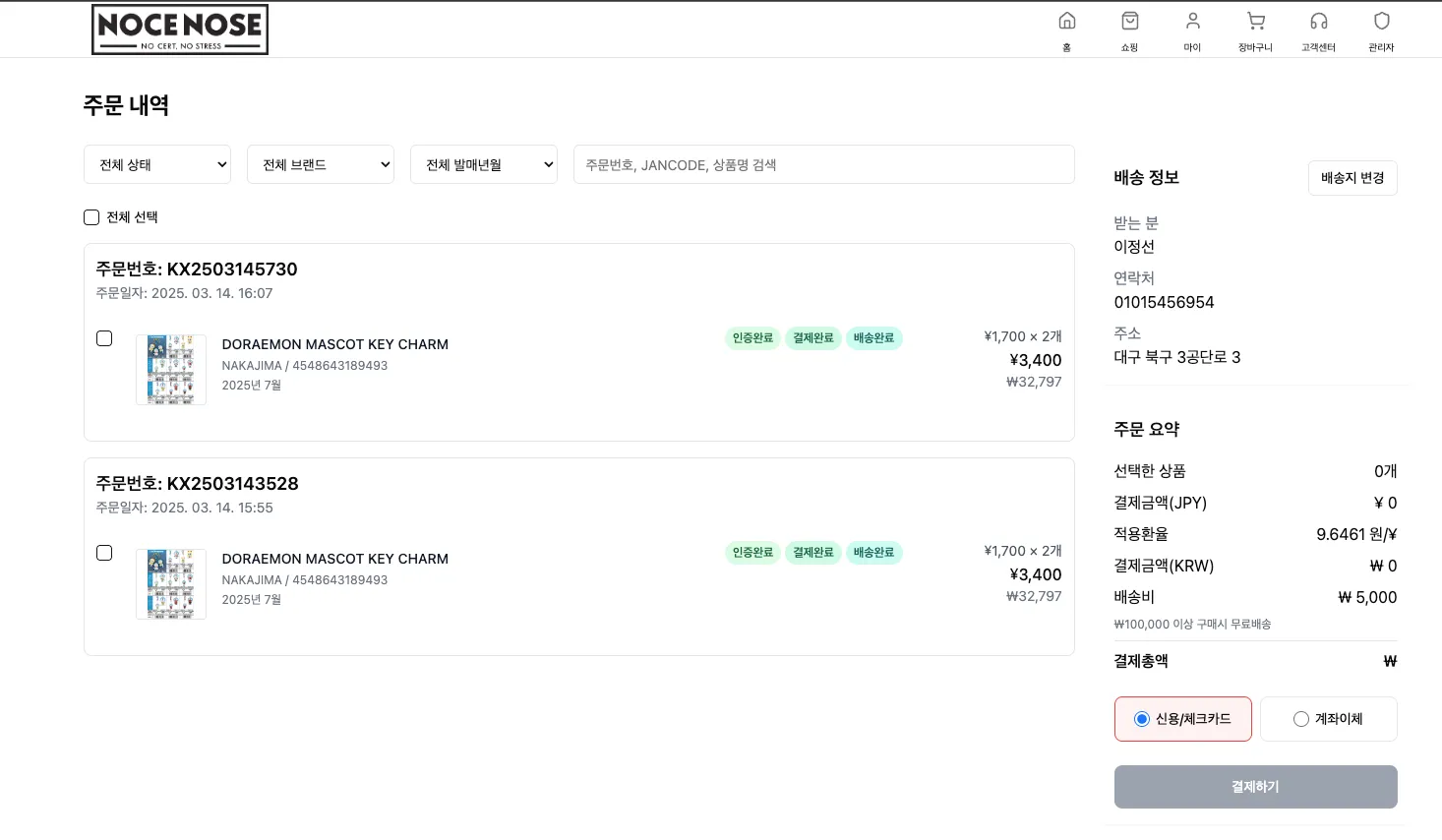Viewport: 1442px width, 840px height.
Task: Click product name in order KX2503143528
Action: (x=335, y=559)
